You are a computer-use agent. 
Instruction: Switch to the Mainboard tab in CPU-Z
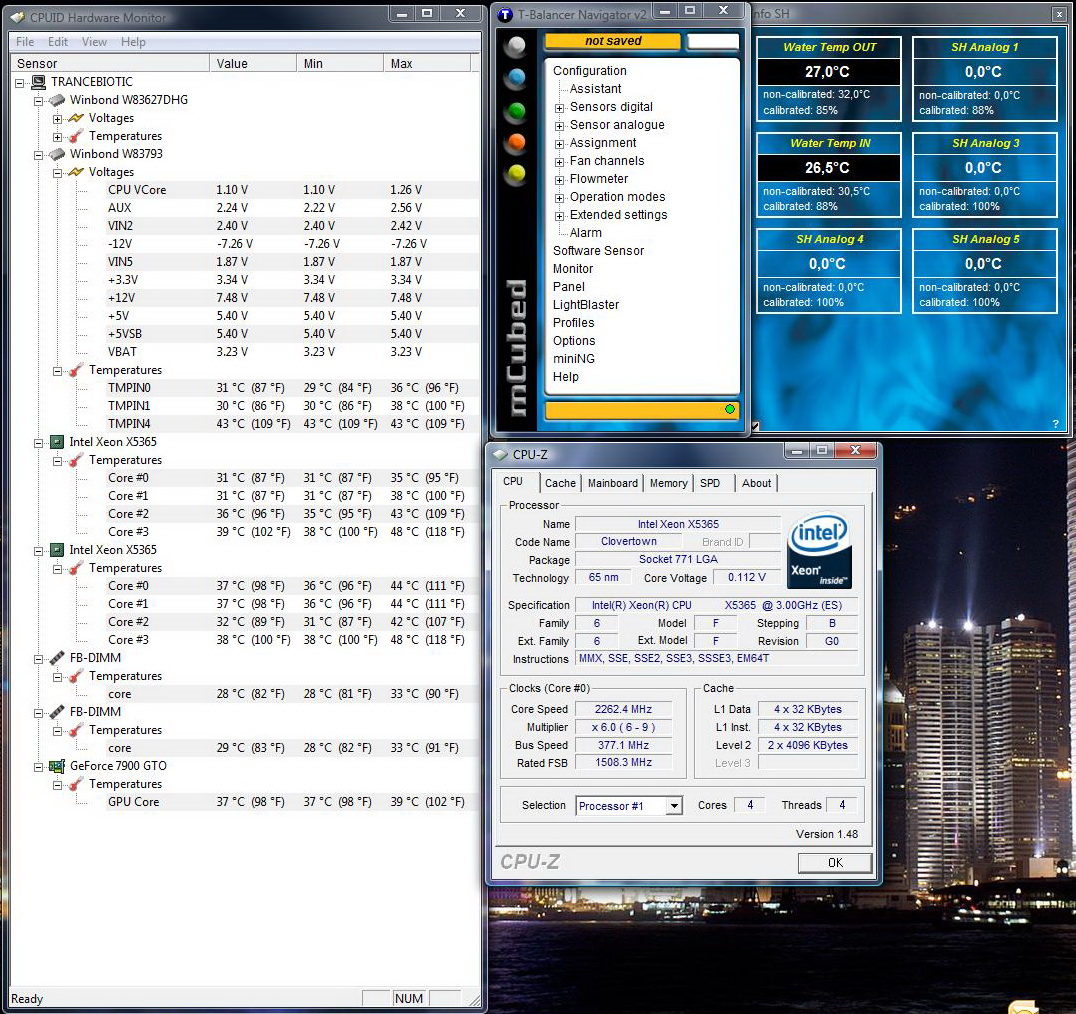(x=612, y=483)
